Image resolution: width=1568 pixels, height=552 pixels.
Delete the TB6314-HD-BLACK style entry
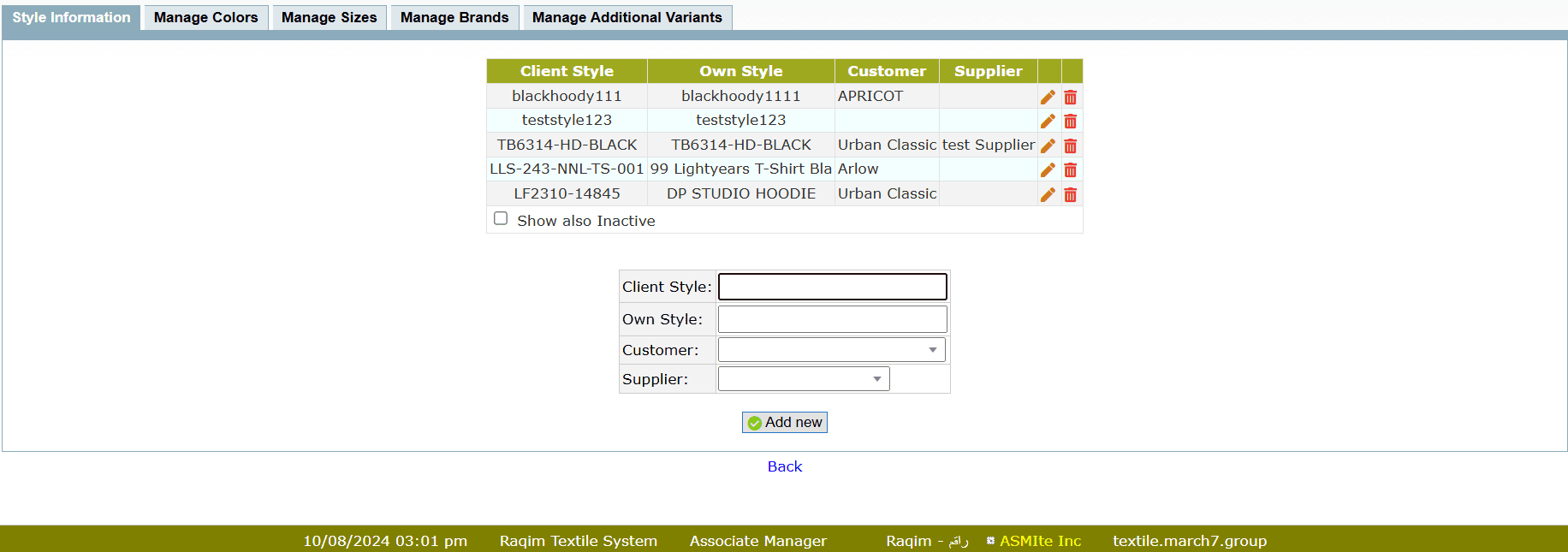[x=1070, y=145]
